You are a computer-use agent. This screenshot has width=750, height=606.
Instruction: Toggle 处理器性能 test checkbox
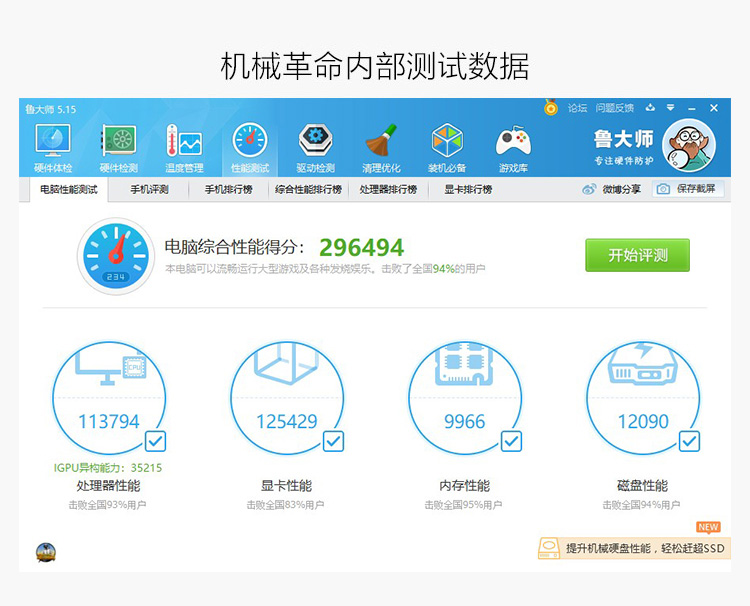155,441
